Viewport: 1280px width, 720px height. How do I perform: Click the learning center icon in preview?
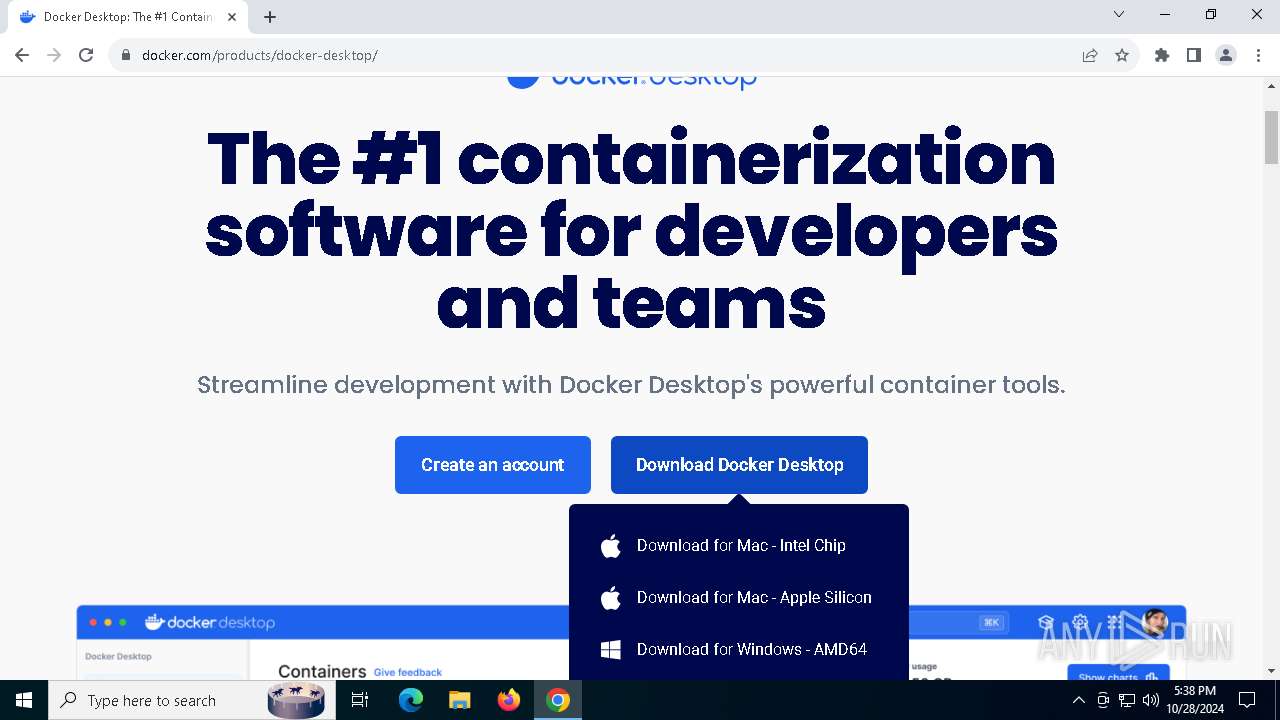coord(1046,622)
